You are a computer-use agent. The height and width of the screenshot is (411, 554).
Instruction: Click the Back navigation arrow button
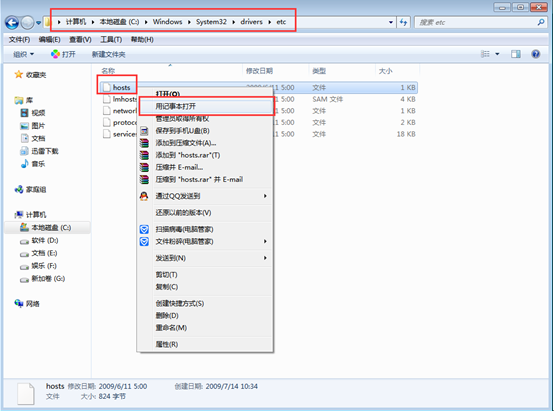pyautogui.click(x=12, y=23)
